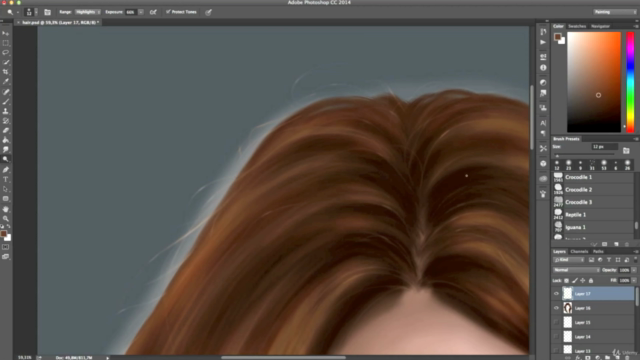Viewport: 640px width, 360px height.
Task: Select the Brush tool in toolbox
Action: tap(6, 102)
